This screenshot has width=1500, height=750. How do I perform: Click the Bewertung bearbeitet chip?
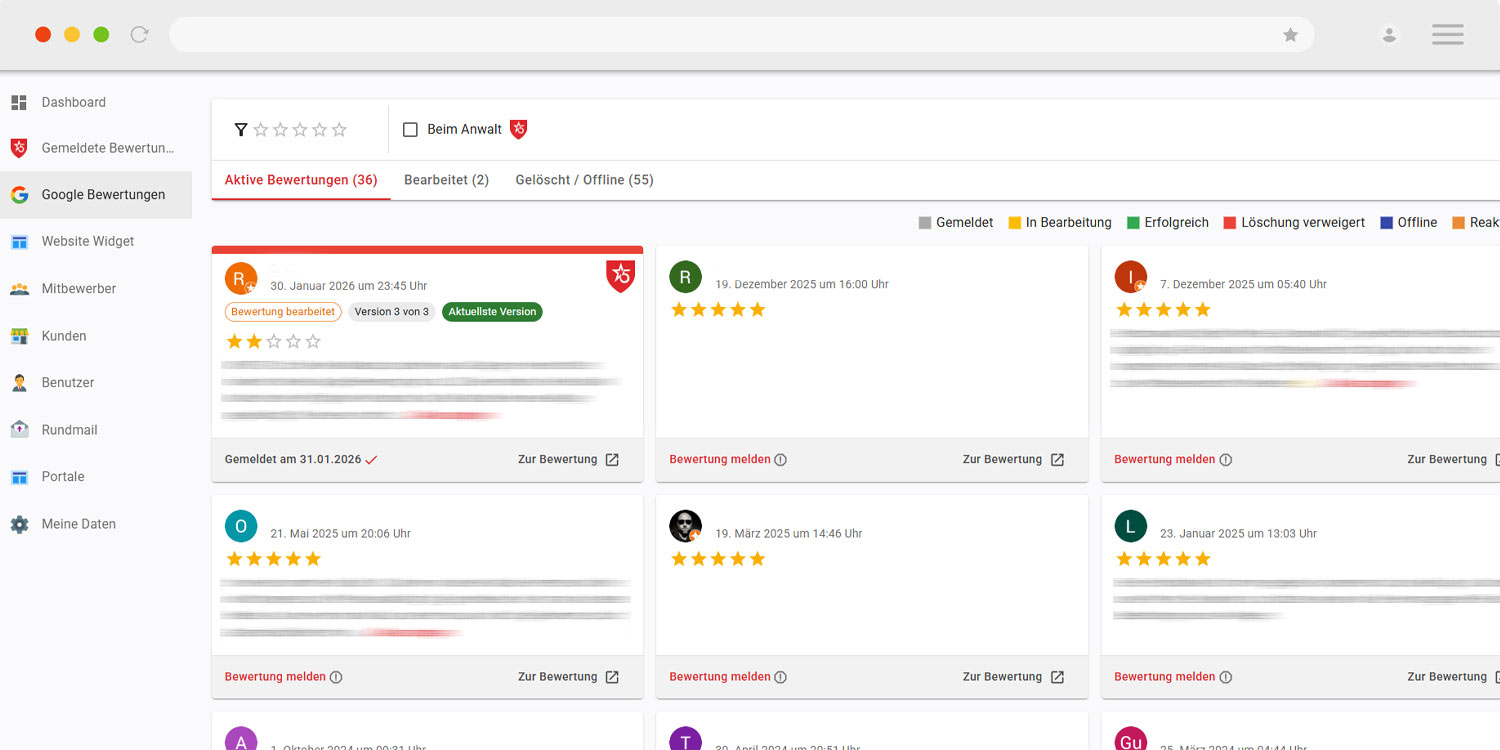point(283,312)
